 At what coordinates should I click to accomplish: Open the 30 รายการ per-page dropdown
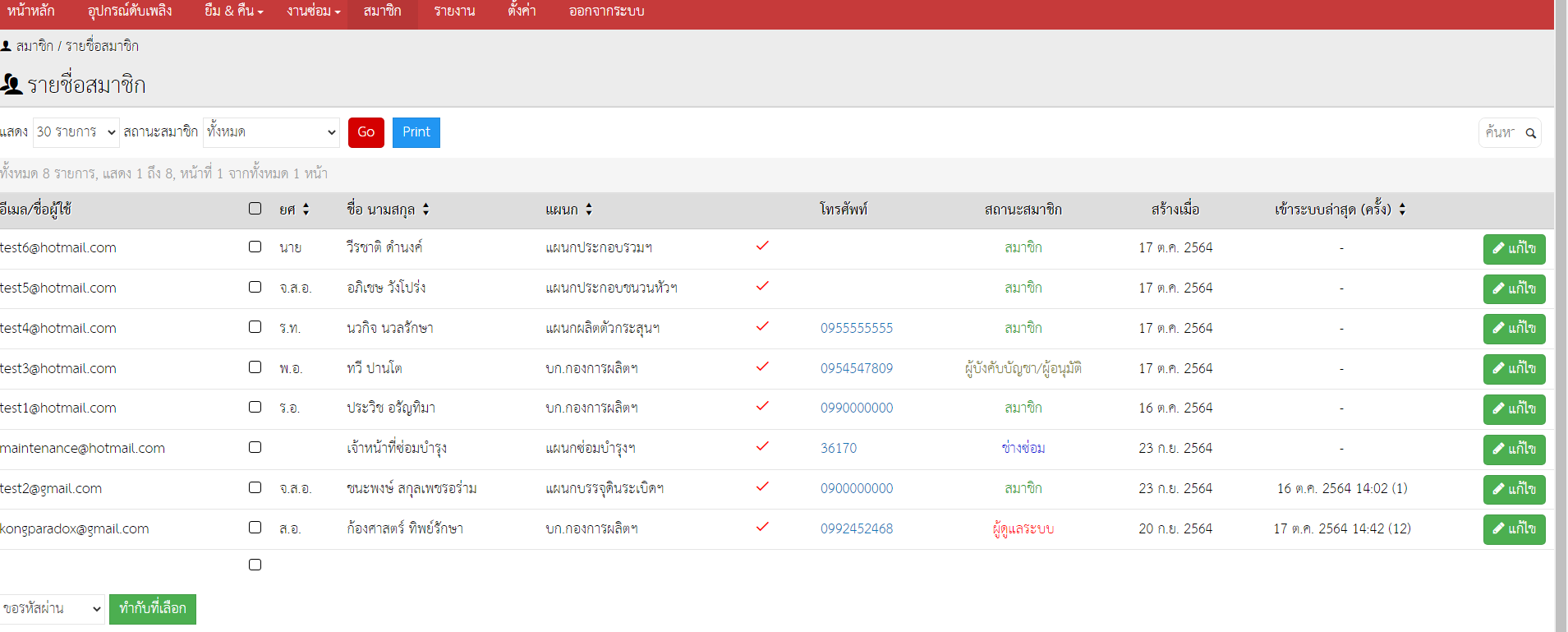[76, 132]
